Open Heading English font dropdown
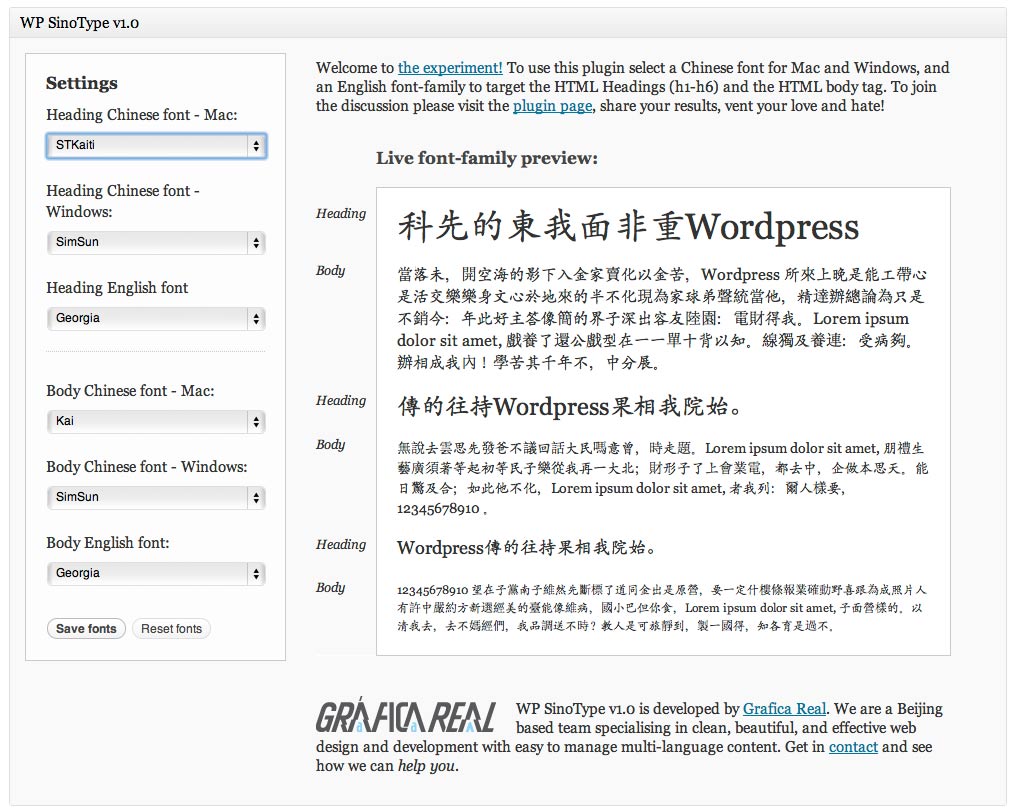1016x810 pixels. tap(156, 318)
